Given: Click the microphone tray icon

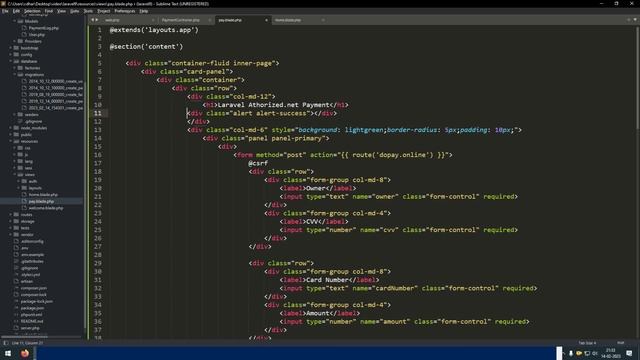Looking at the screenshot, I should [x=571, y=353].
